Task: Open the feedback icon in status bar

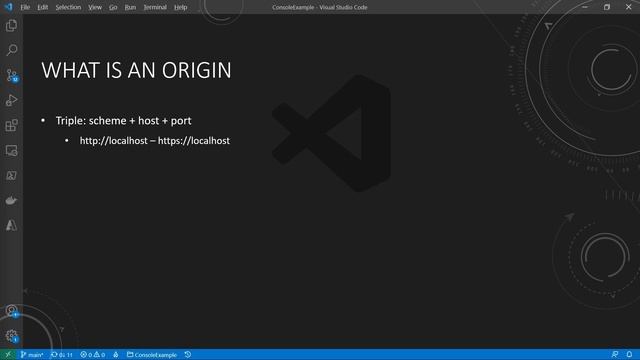Action: [x=615, y=355]
